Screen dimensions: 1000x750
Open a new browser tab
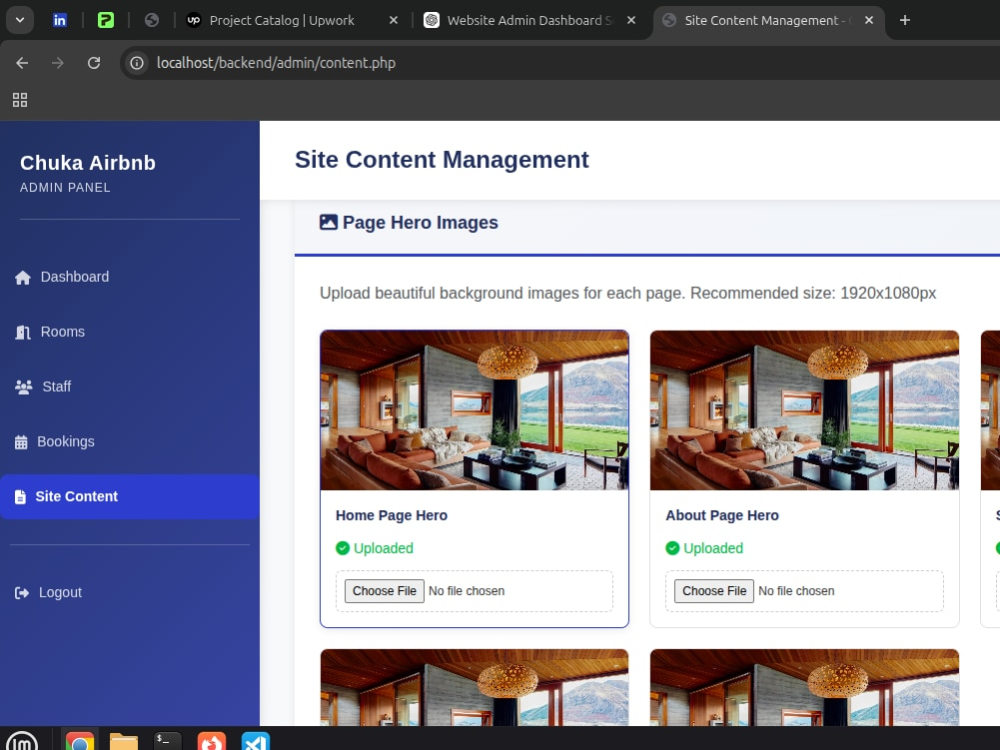tap(905, 20)
